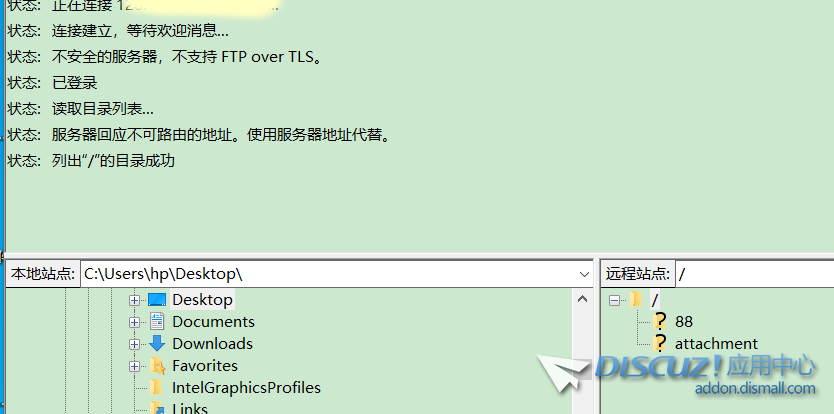Click the 已登录 status log line

point(74,83)
